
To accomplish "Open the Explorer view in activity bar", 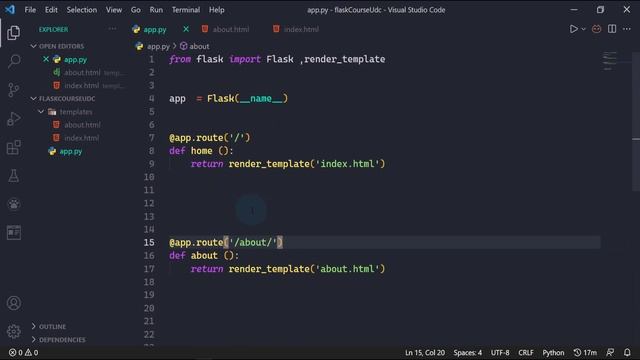I will coord(13,33).
